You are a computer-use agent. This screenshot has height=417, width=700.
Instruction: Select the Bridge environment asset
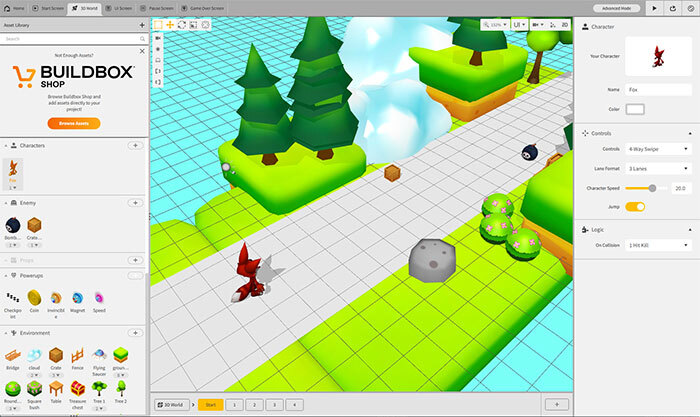pyautogui.click(x=12, y=354)
